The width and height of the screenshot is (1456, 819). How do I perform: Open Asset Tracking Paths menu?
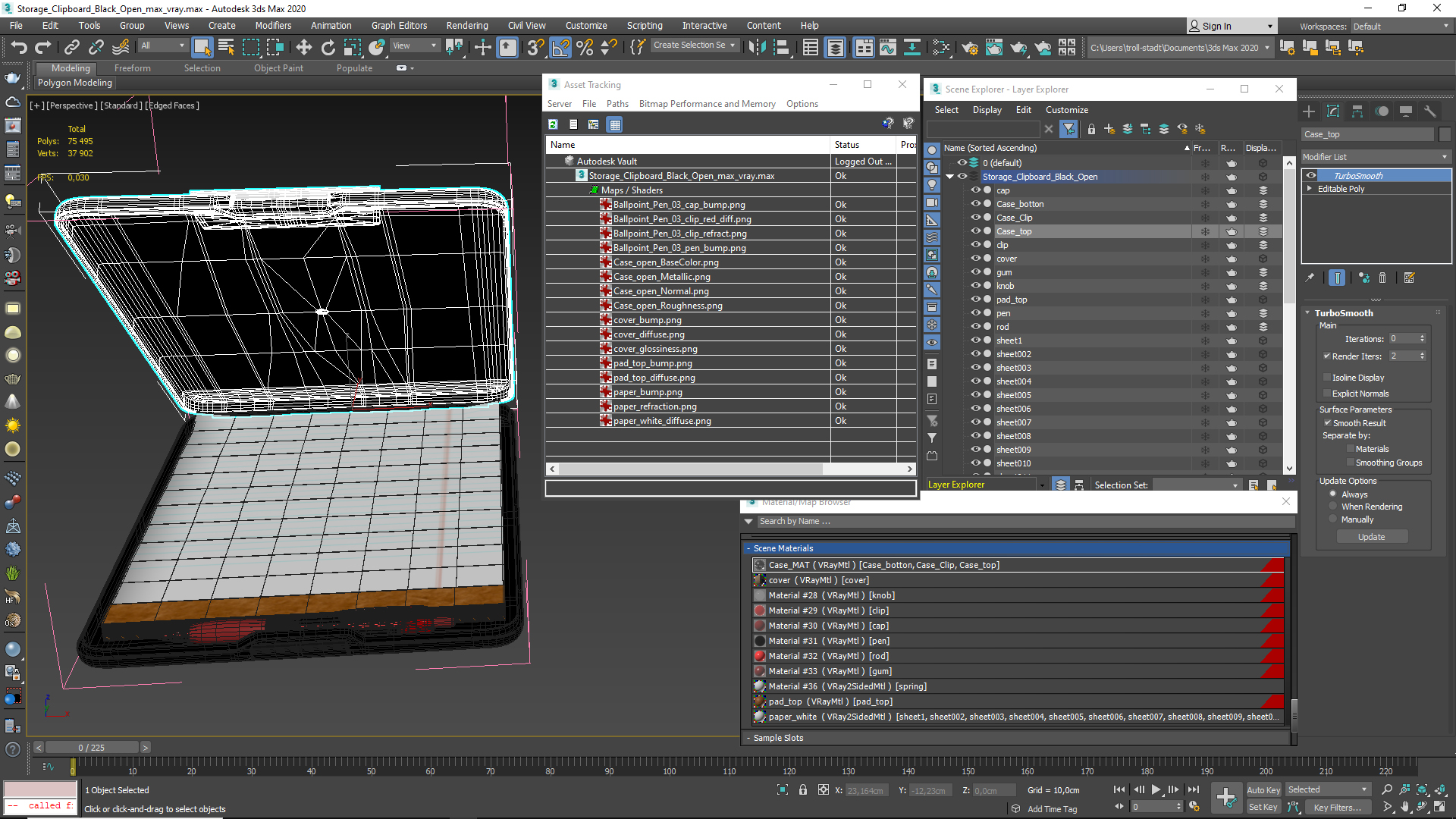[617, 104]
